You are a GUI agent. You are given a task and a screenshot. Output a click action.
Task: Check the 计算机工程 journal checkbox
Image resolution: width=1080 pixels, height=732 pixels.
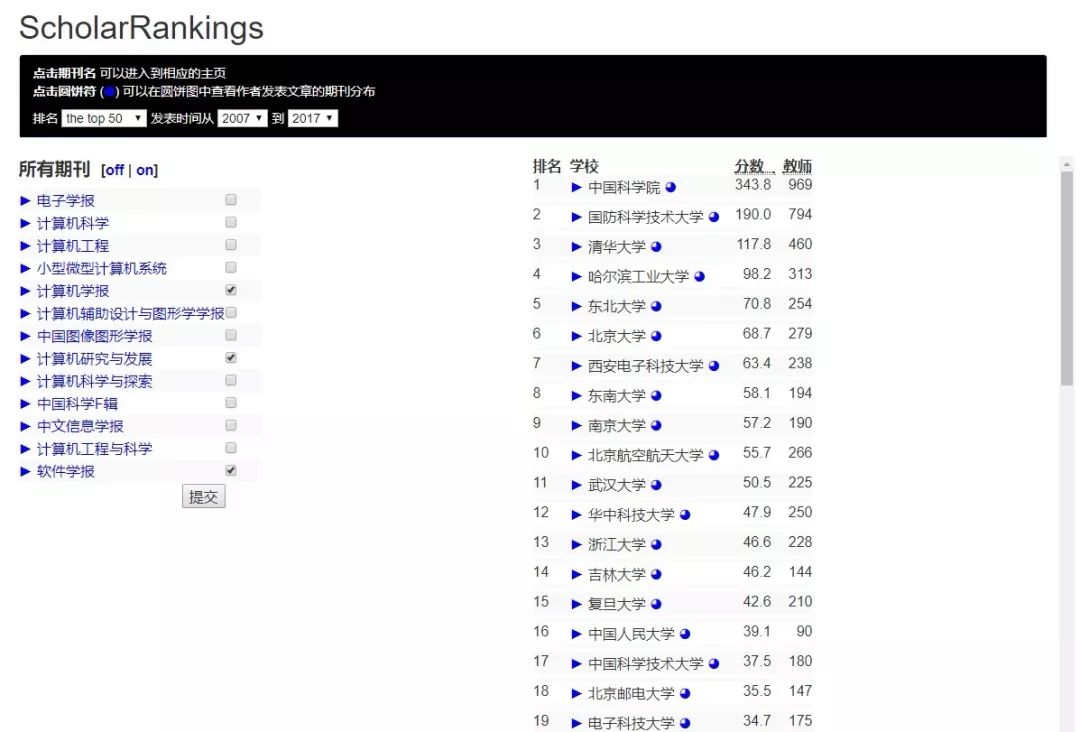(231, 244)
